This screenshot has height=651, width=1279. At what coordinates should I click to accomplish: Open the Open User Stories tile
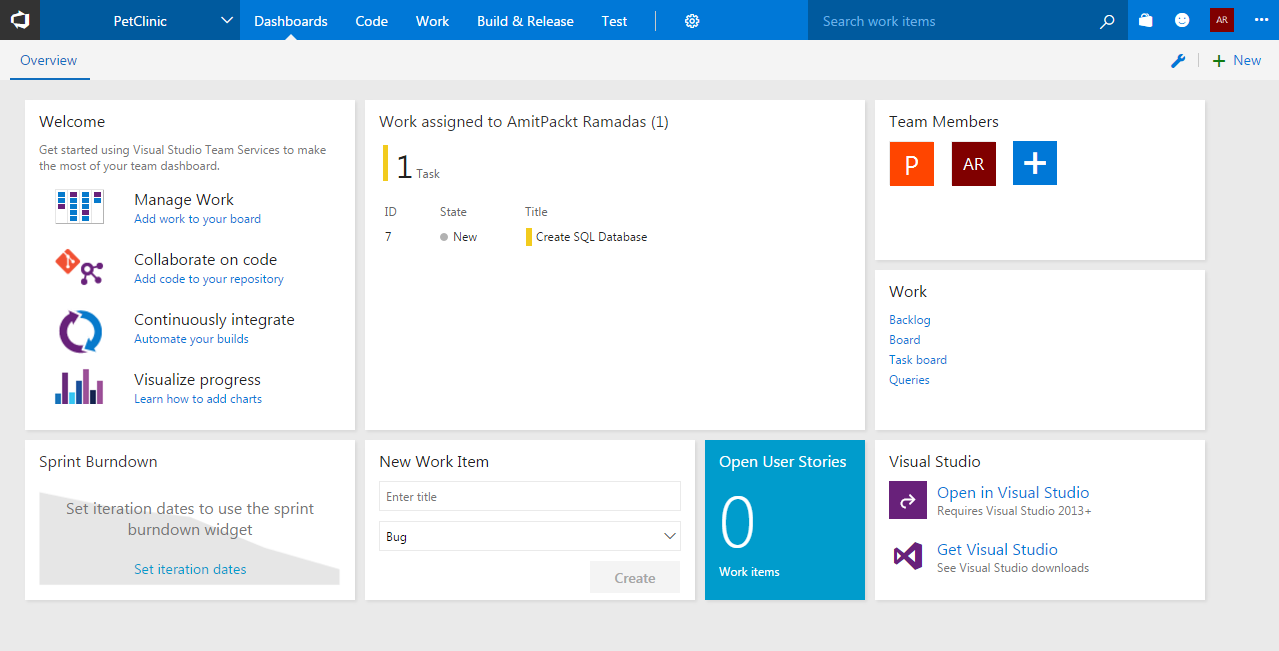point(785,520)
